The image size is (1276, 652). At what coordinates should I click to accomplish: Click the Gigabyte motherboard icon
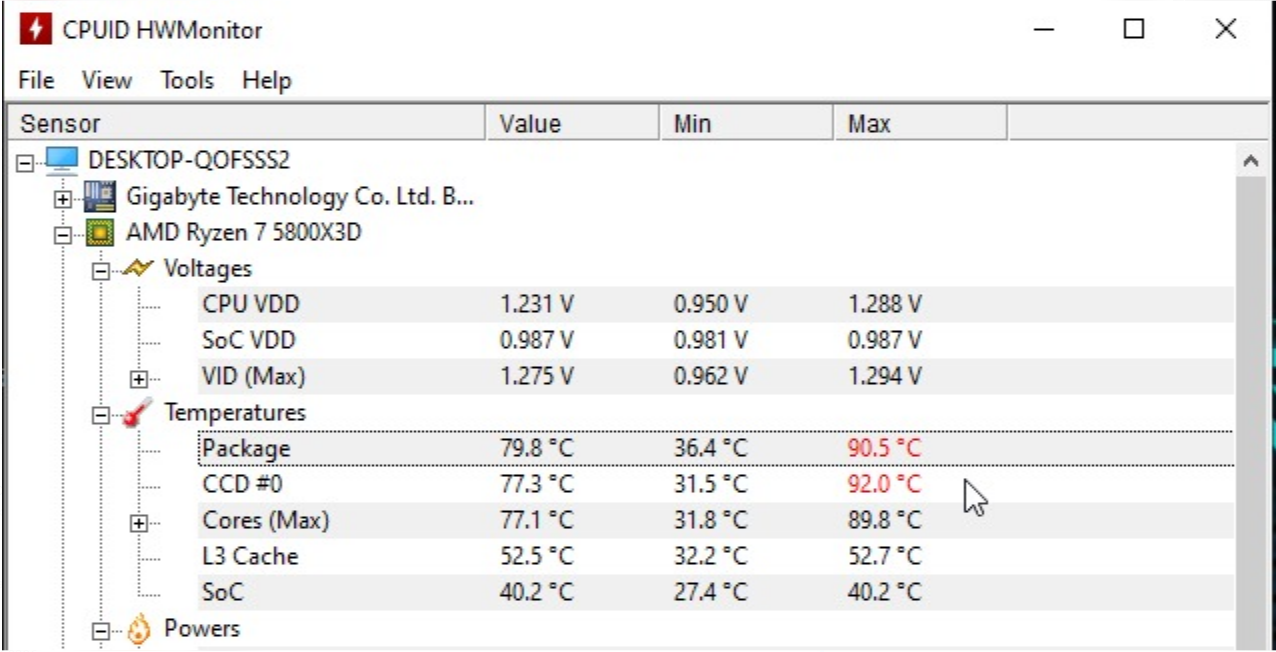pos(99,196)
